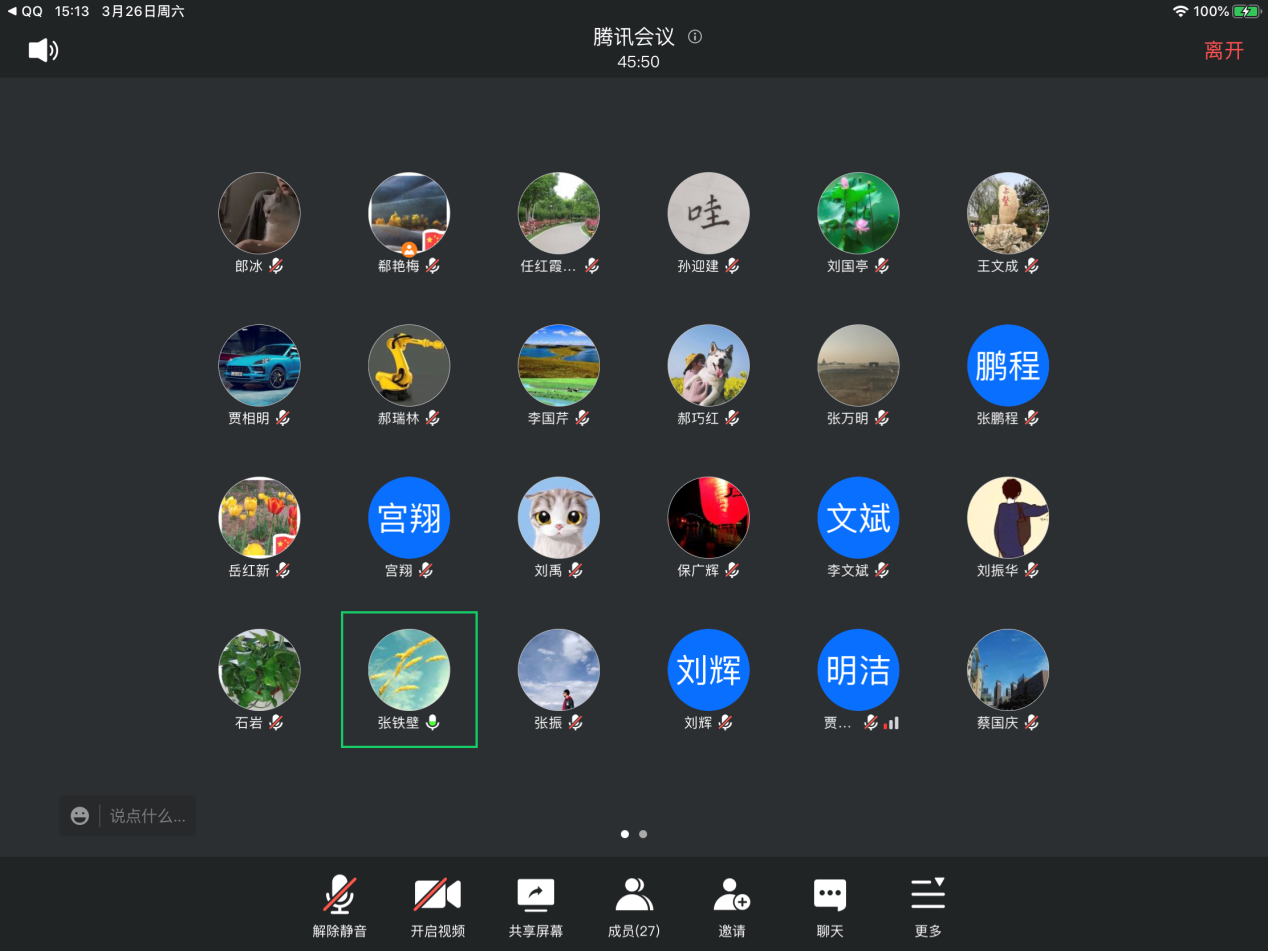This screenshot has height=951, width=1268.
Task: Open the 成员(27) members list
Action: click(x=633, y=906)
